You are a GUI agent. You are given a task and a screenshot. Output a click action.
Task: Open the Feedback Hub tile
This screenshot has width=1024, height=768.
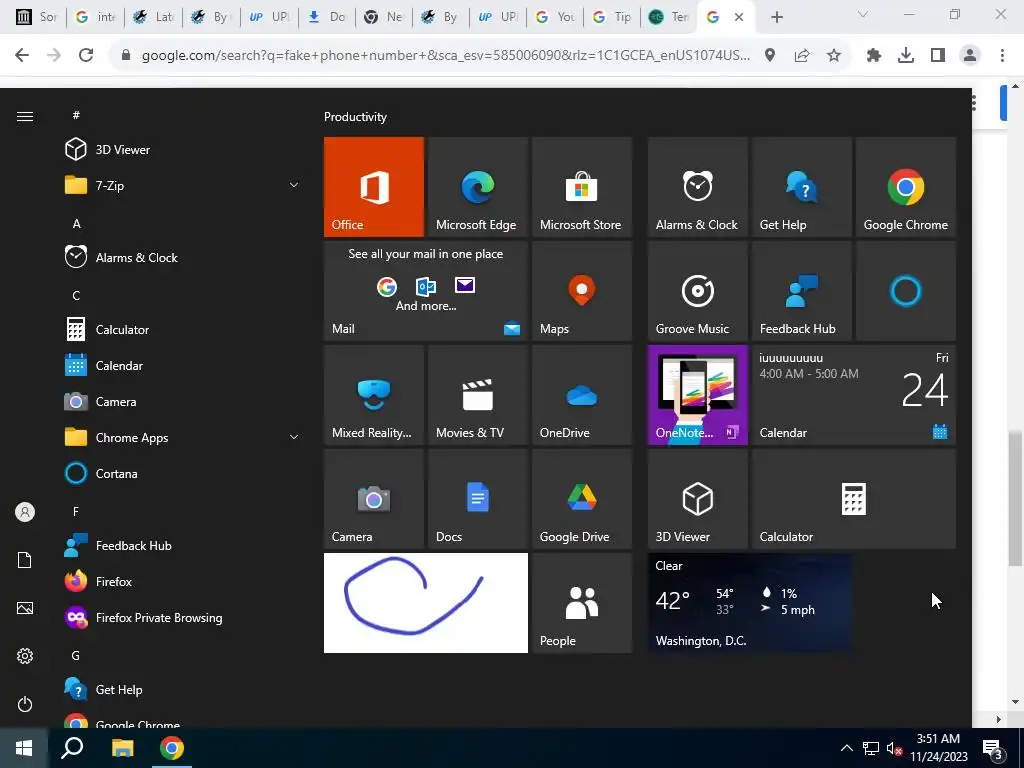pyautogui.click(x=802, y=291)
